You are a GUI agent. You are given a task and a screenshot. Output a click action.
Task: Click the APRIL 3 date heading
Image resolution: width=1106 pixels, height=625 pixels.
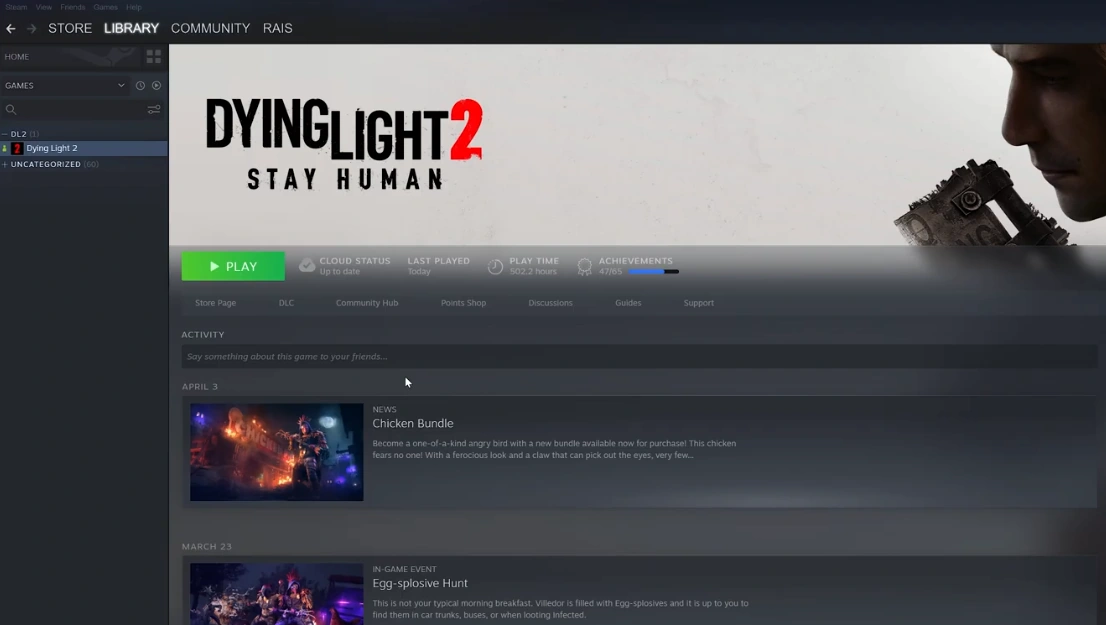pos(200,387)
